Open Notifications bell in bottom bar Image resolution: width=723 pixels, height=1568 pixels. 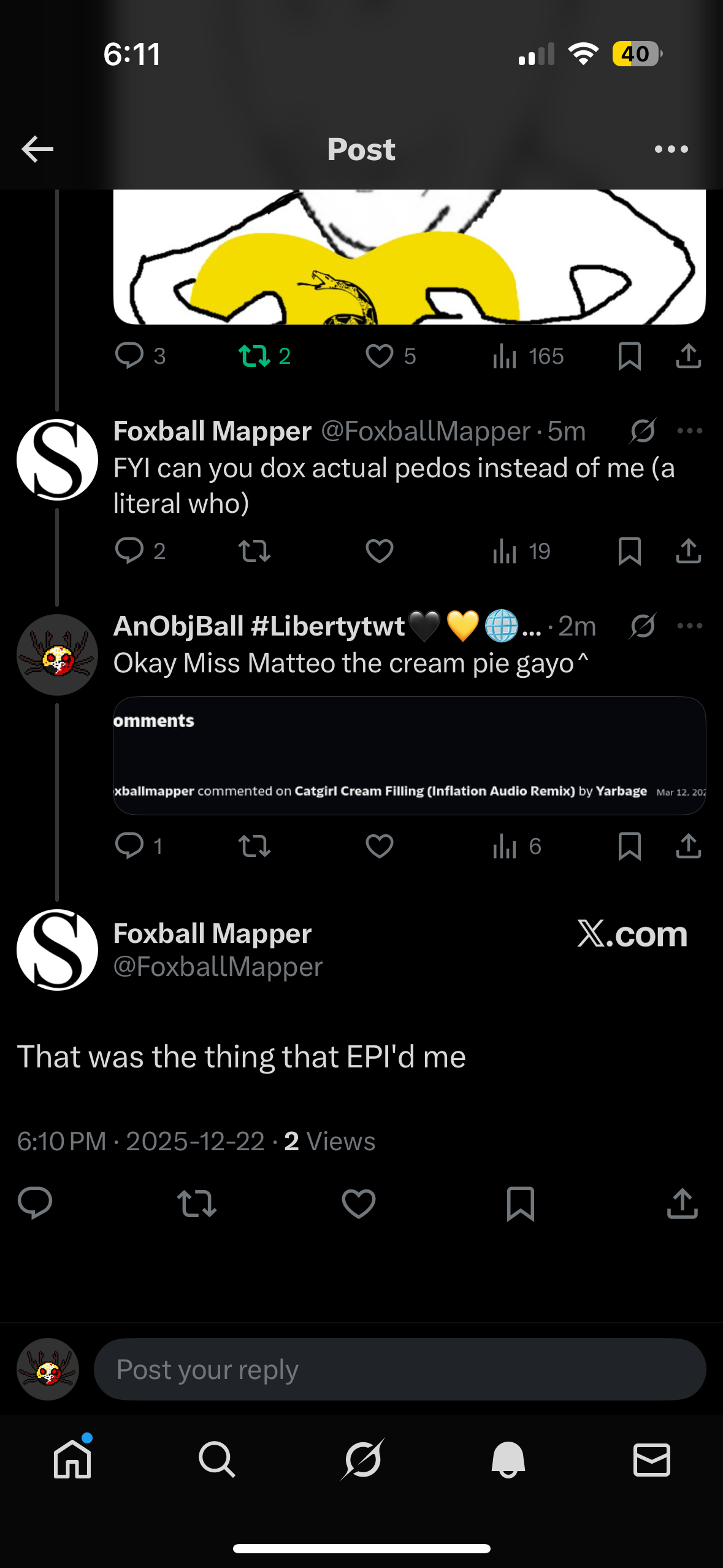pos(508,1459)
